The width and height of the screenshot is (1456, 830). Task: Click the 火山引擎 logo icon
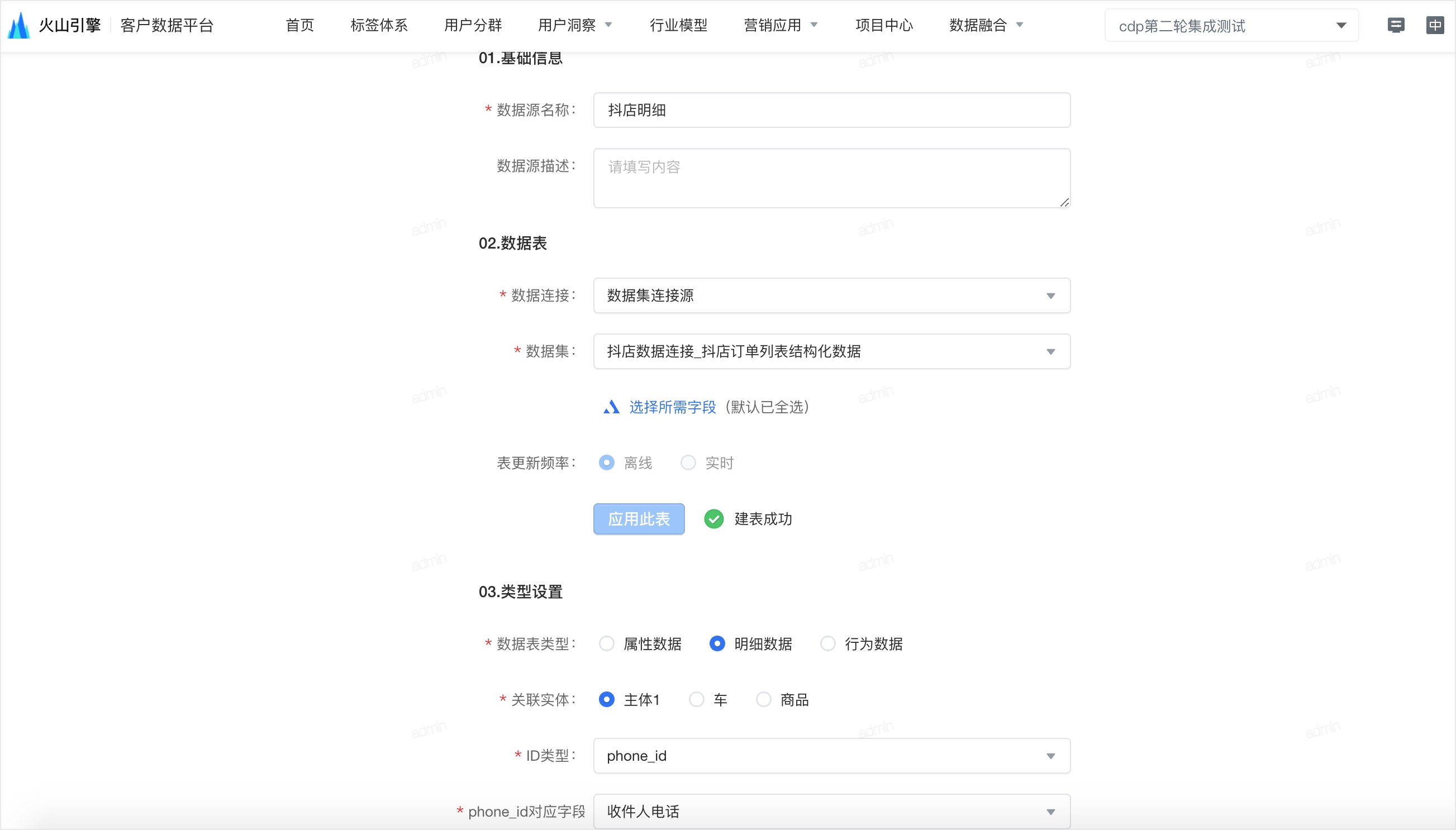point(19,25)
